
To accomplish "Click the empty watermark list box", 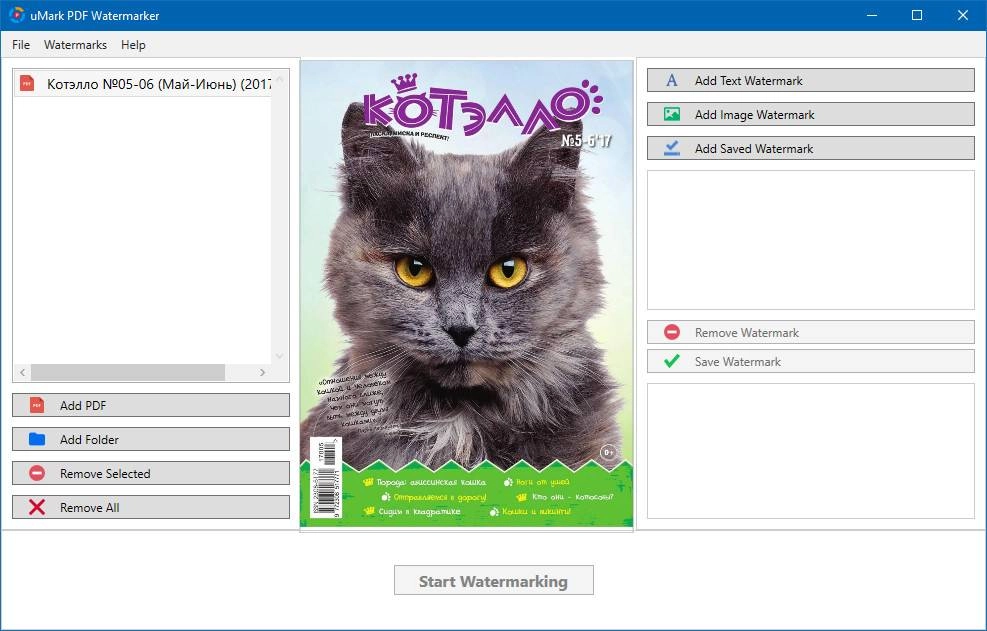I will pyautogui.click(x=811, y=240).
